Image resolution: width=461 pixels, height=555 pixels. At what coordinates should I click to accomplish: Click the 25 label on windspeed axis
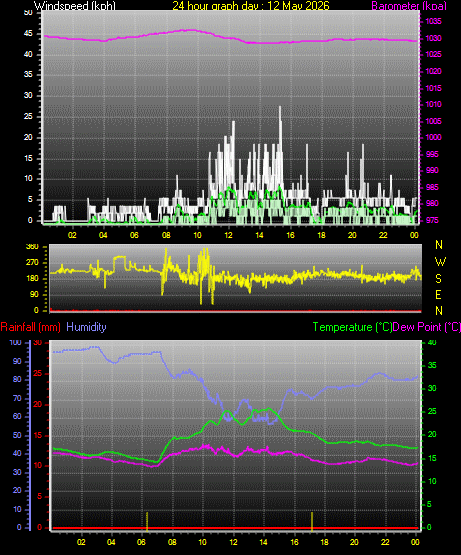(28, 116)
